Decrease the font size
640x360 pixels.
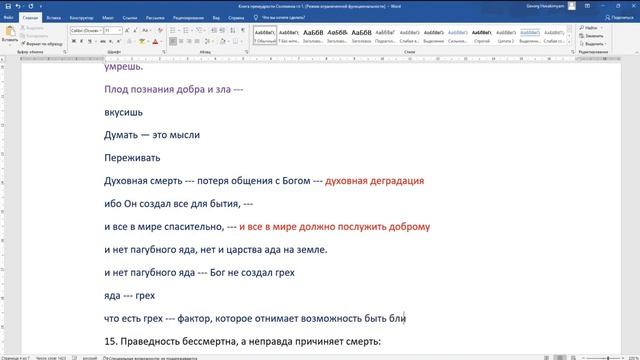[x=136, y=31]
